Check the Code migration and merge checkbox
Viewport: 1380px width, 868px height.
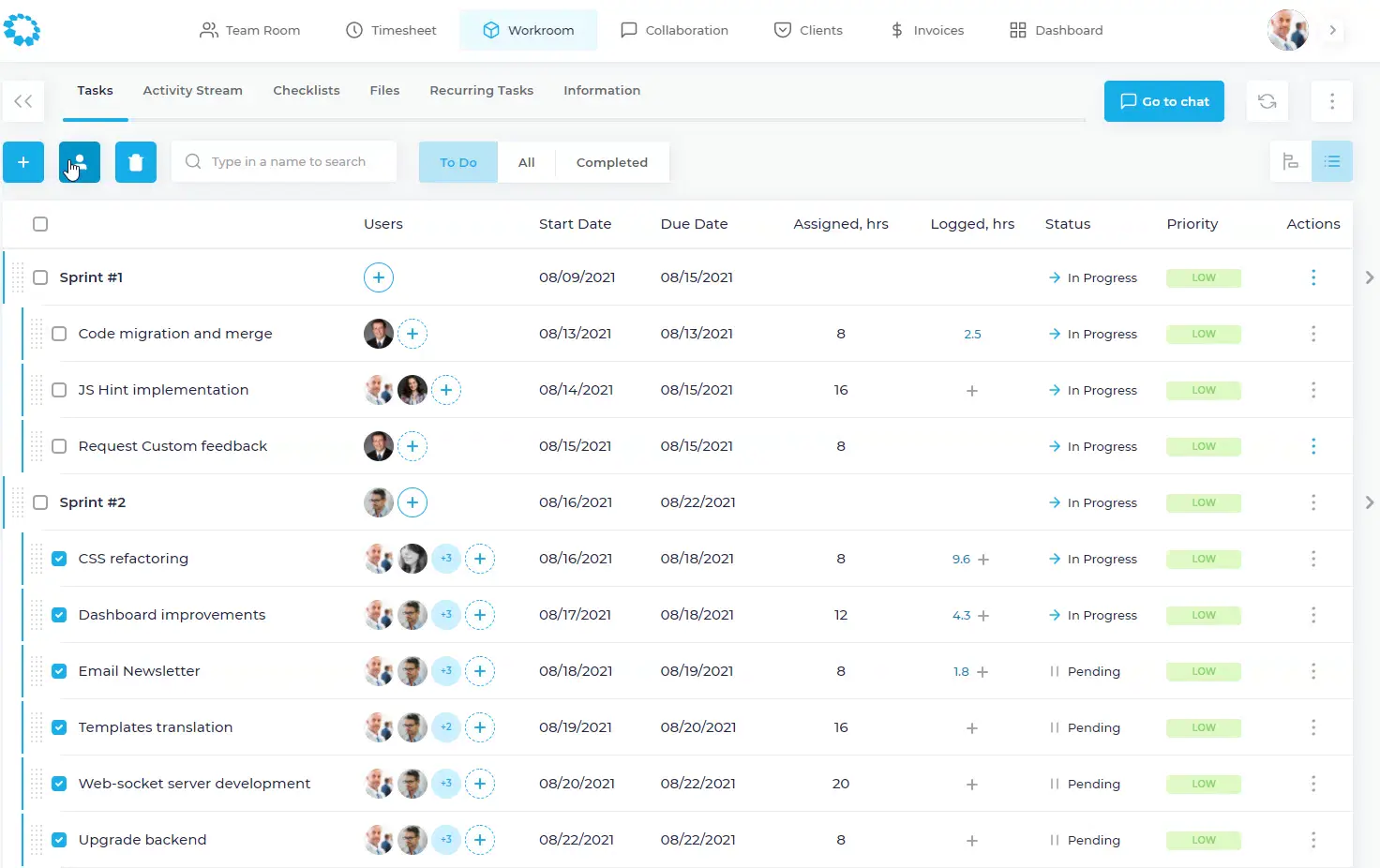click(x=59, y=334)
